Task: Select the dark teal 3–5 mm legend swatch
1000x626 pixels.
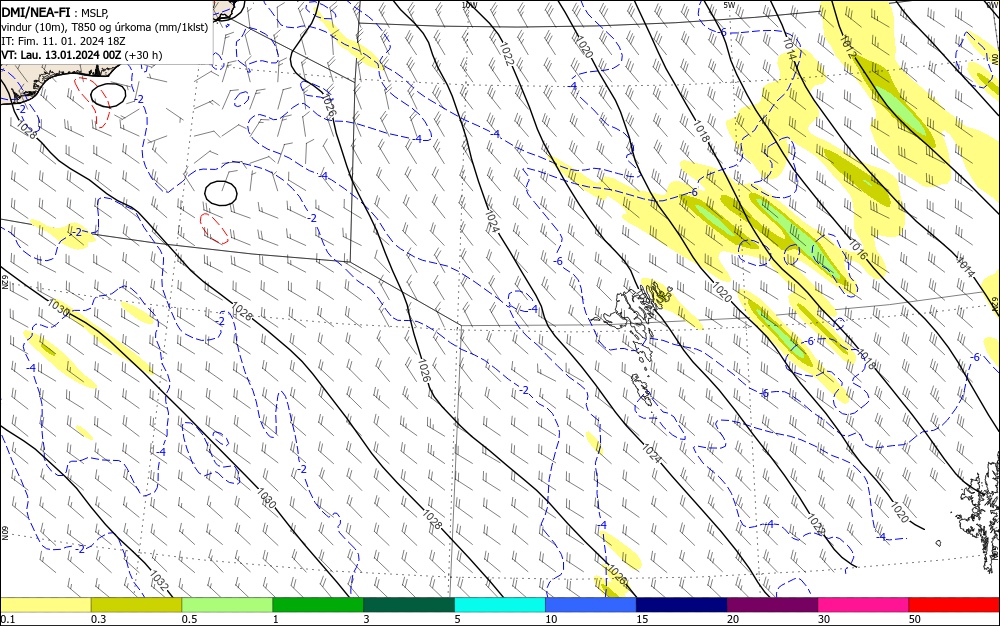Action: [x=409, y=605]
